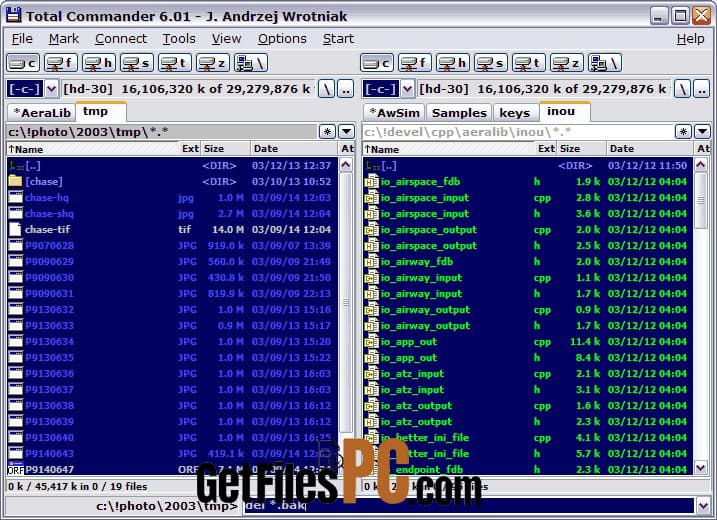This screenshot has width=717, height=520.
Task: Select network drive h in left panel
Action: 99,63
